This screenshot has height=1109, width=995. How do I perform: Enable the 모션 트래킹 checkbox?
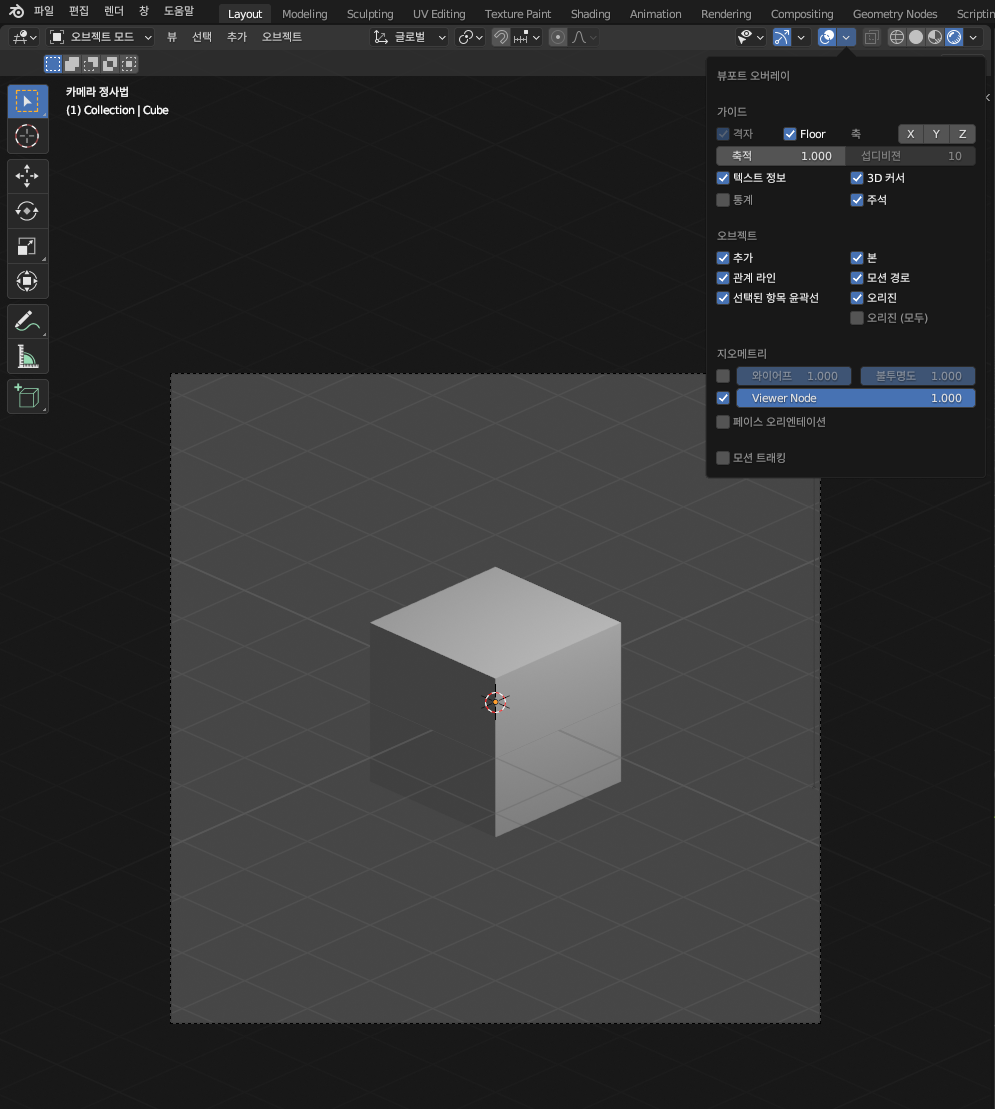[x=723, y=458]
